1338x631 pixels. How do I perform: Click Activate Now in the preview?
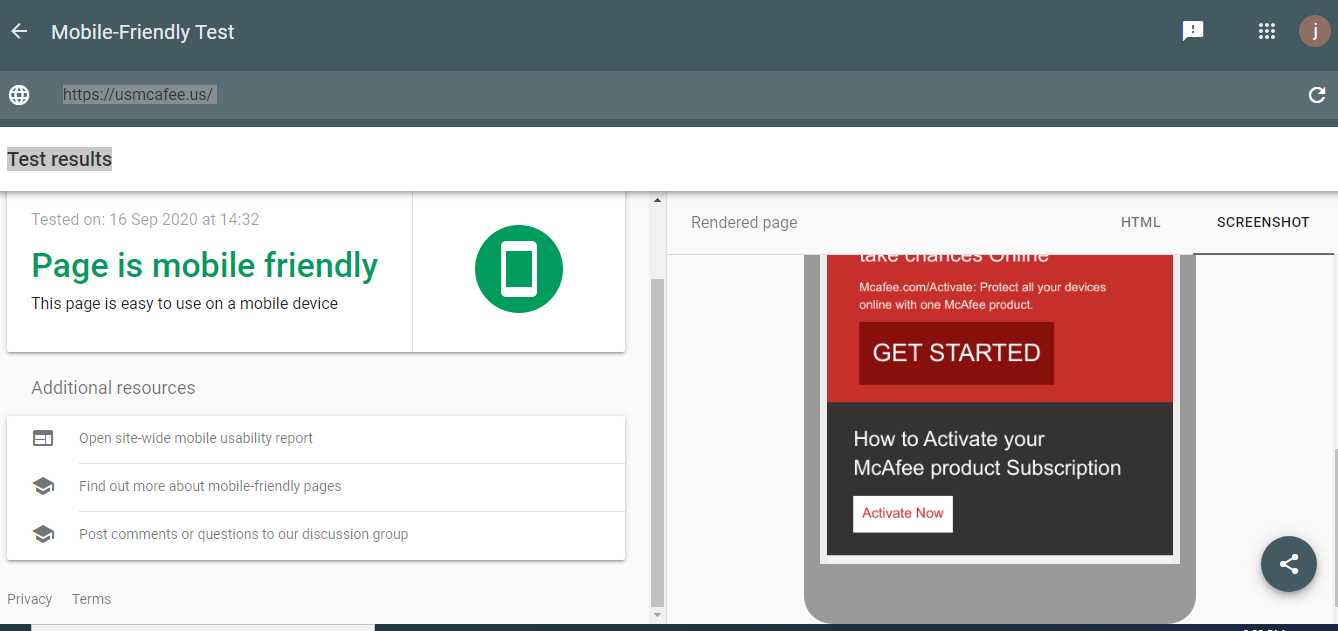902,513
